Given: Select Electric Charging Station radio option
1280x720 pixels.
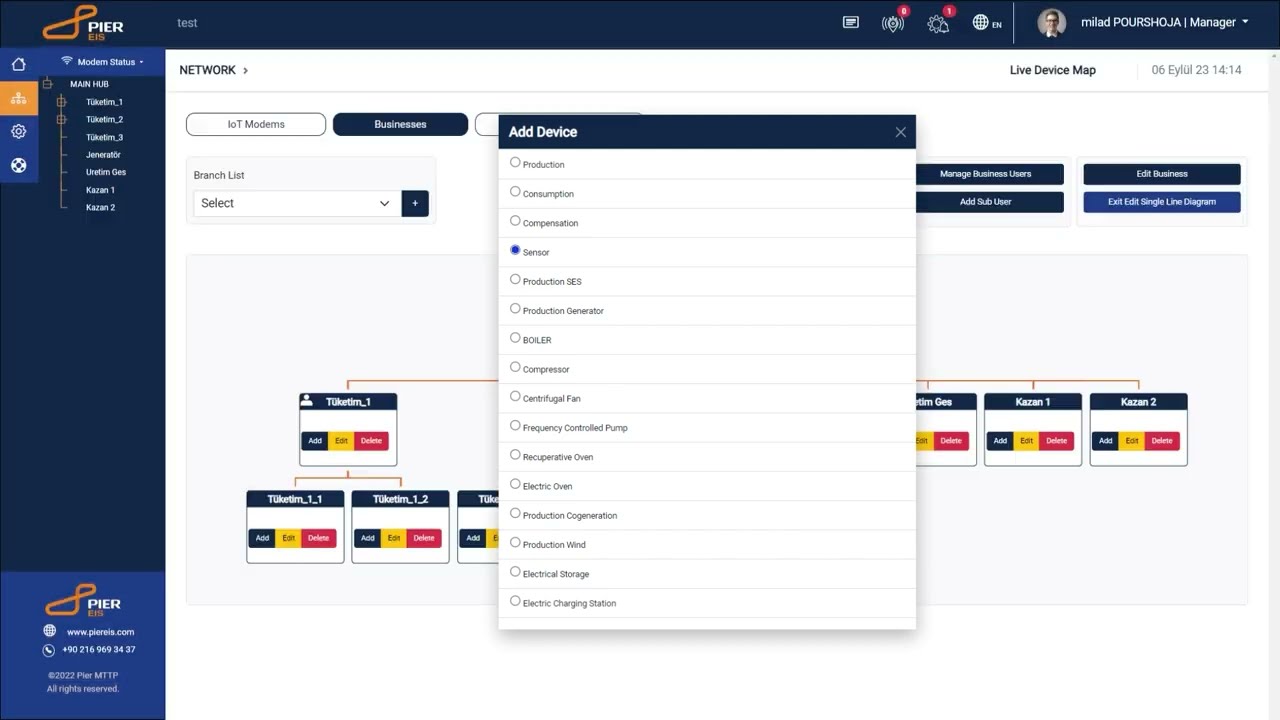Looking at the screenshot, I should pyautogui.click(x=515, y=601).
